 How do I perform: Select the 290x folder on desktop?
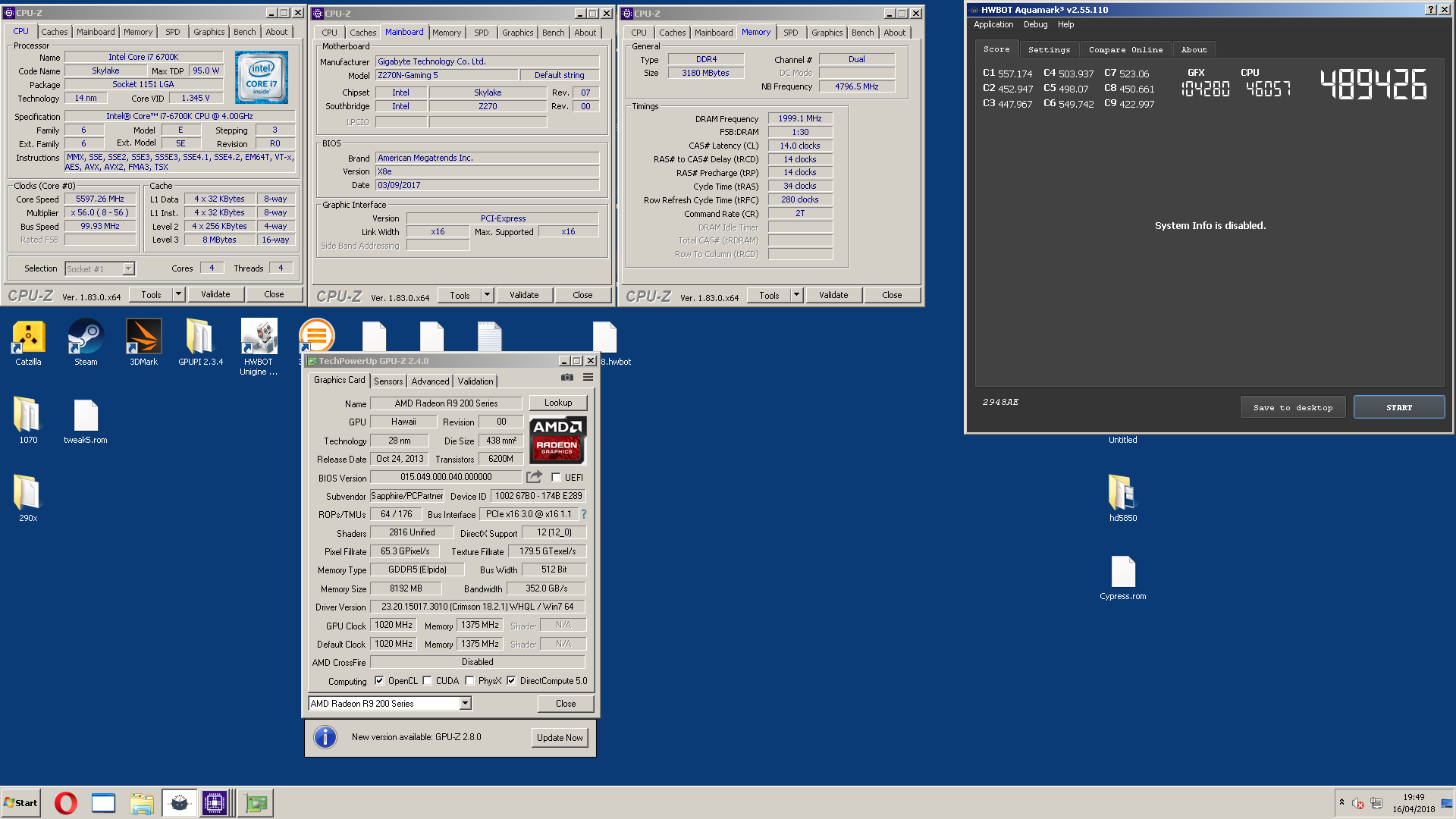tap(28, 498)
